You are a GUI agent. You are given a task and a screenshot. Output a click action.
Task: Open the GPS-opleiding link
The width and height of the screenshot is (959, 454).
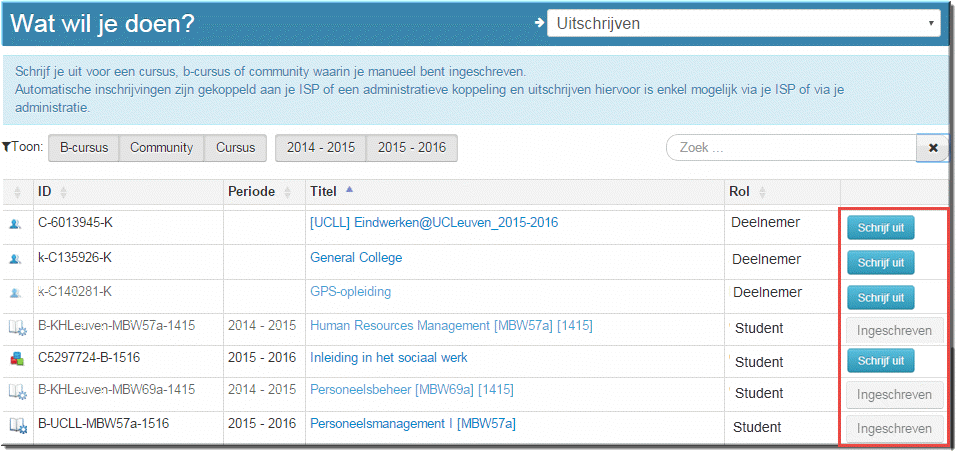[x=350, y=291]
